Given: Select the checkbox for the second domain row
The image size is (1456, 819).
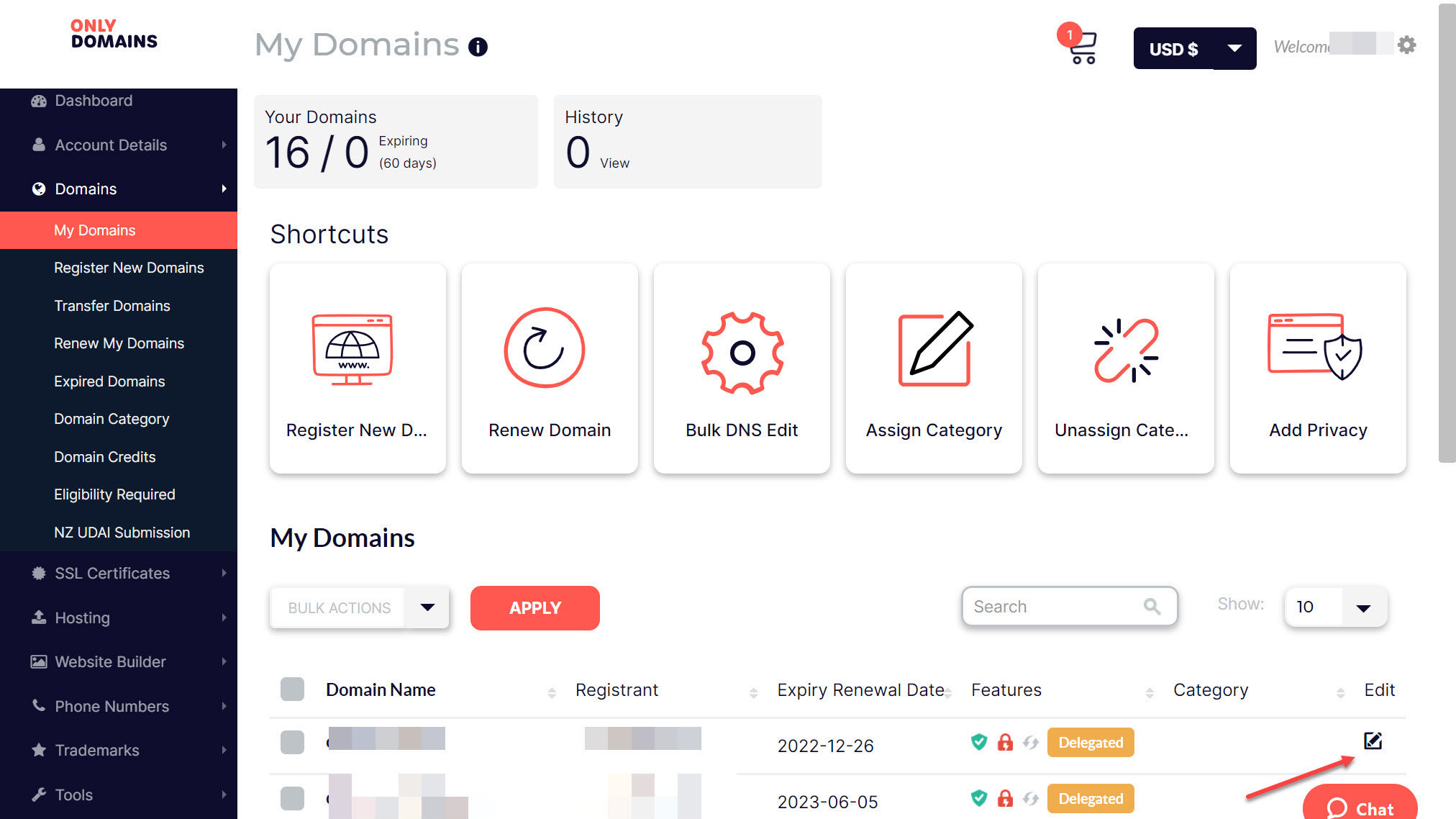Looking at the screenshot, I should tap(292, 798).
